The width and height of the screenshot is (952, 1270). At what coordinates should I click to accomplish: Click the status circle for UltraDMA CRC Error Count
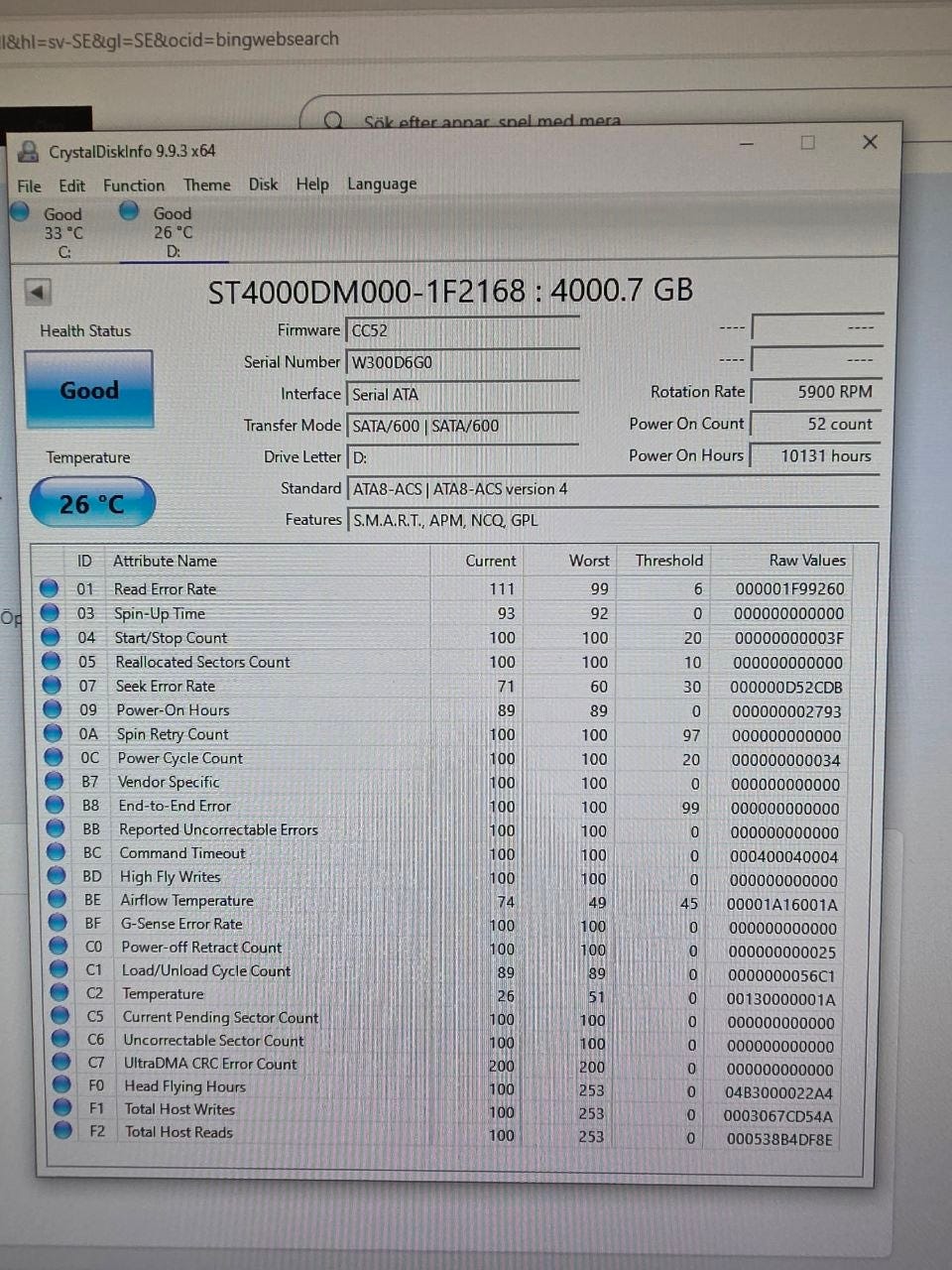(62, 1063)
